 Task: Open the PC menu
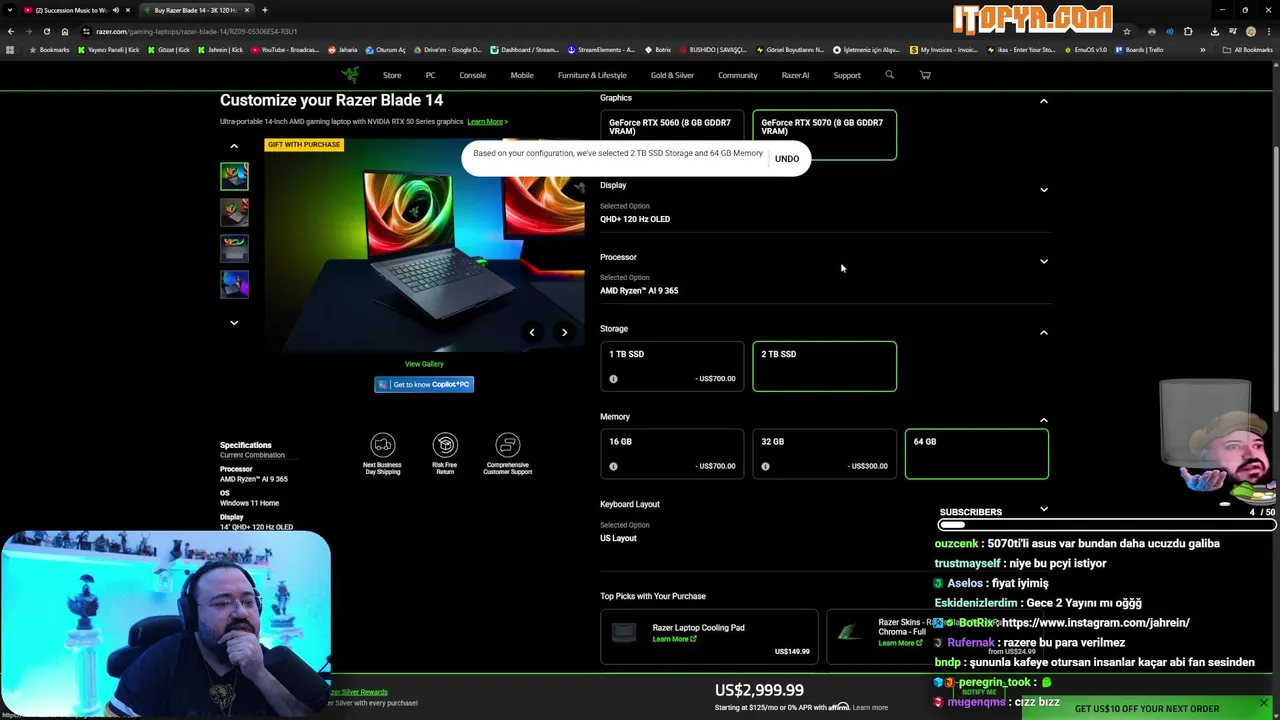coord(430,75)
